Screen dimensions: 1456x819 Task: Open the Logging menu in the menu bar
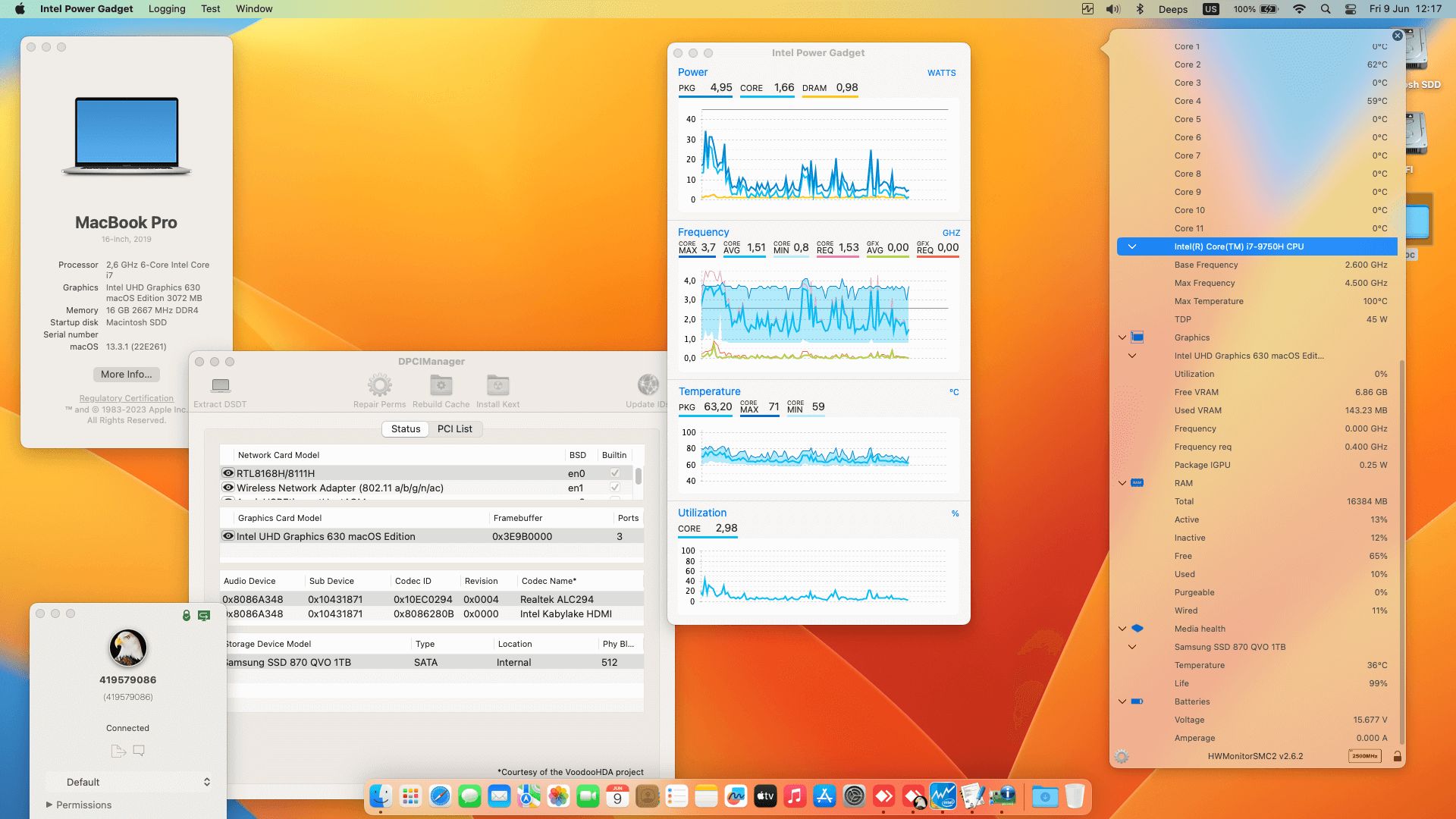[x=167, y=9]
